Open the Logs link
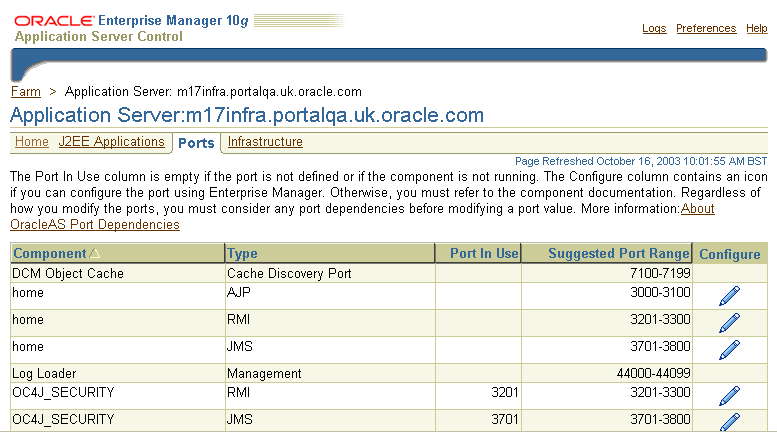777x432 pixels. [x=654, y=28]
